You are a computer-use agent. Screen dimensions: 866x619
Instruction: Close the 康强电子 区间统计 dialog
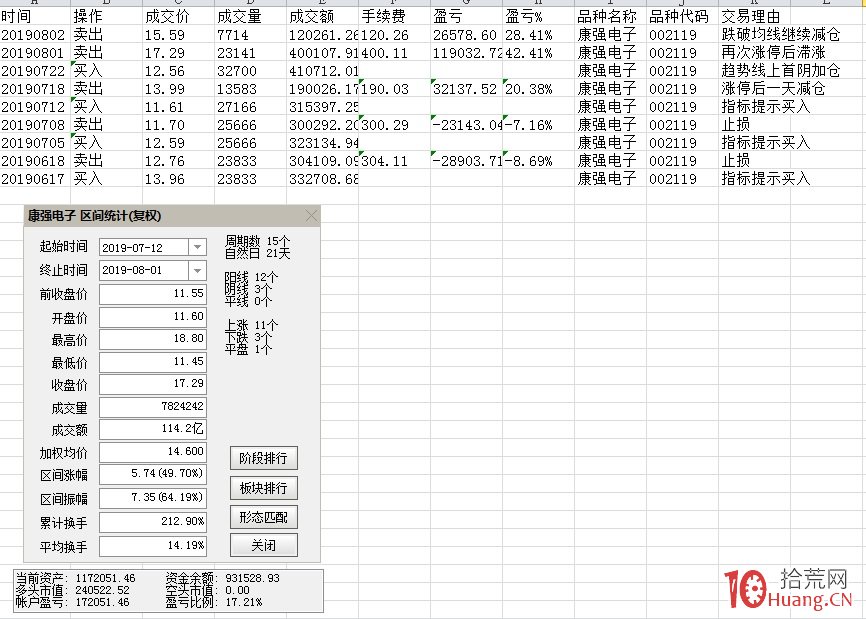coord(311,215)
